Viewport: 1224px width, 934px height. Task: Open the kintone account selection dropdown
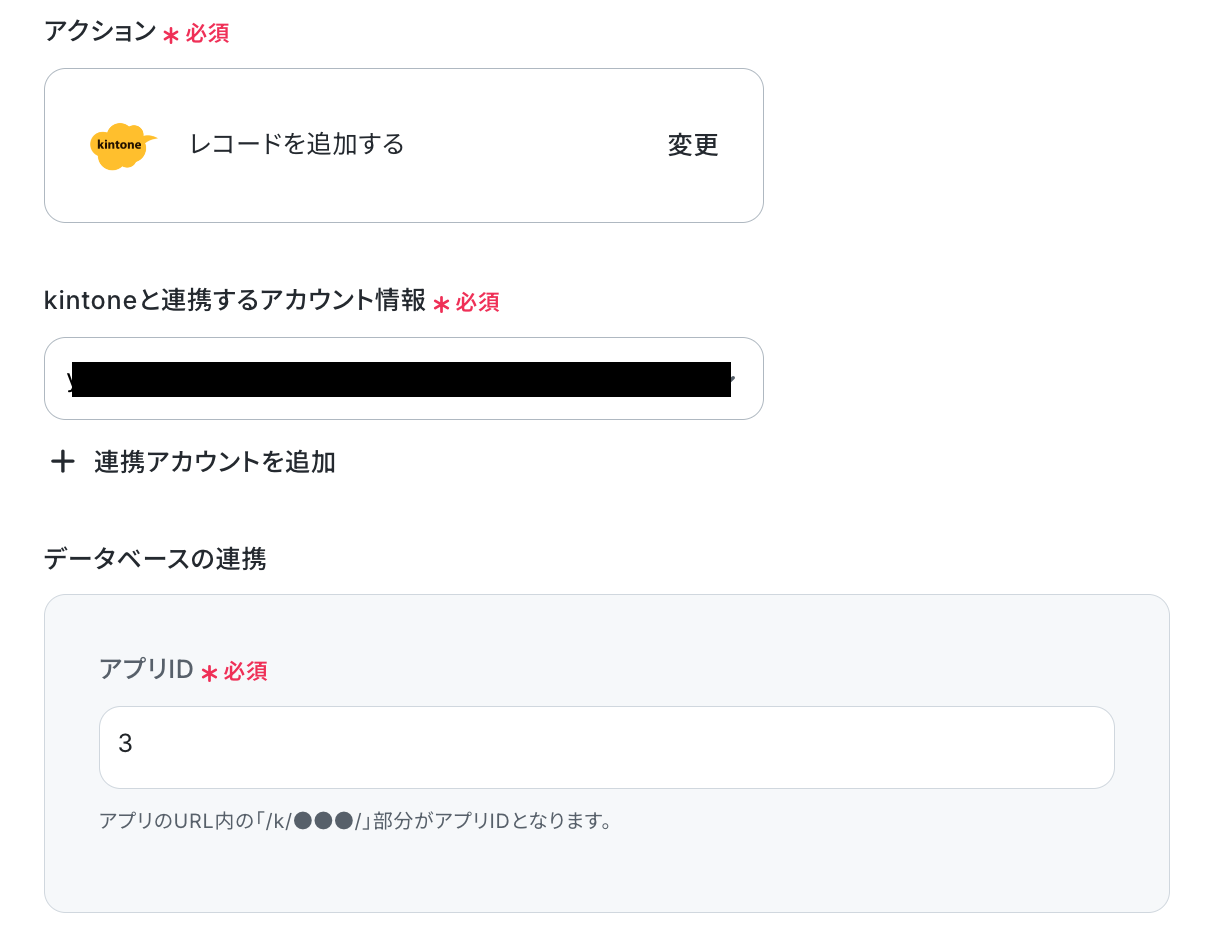(404, 378)
